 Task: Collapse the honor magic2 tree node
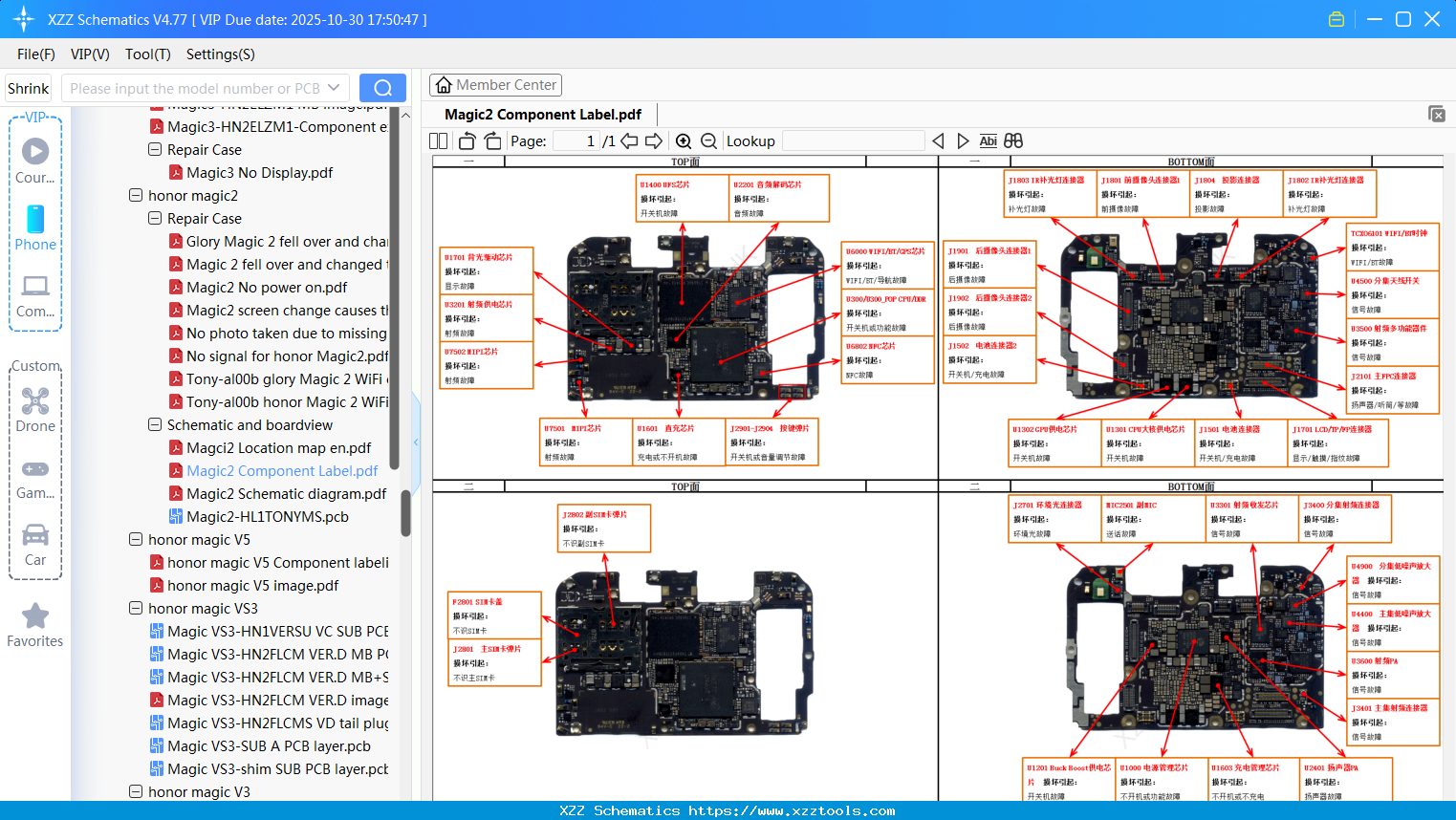(136, 195)
